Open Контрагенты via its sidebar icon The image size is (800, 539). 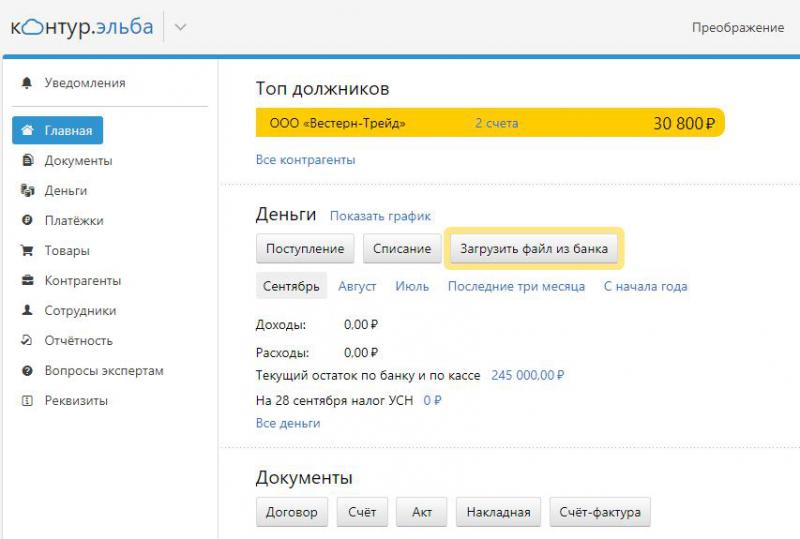pyautogui.click(x=27, y=281)
